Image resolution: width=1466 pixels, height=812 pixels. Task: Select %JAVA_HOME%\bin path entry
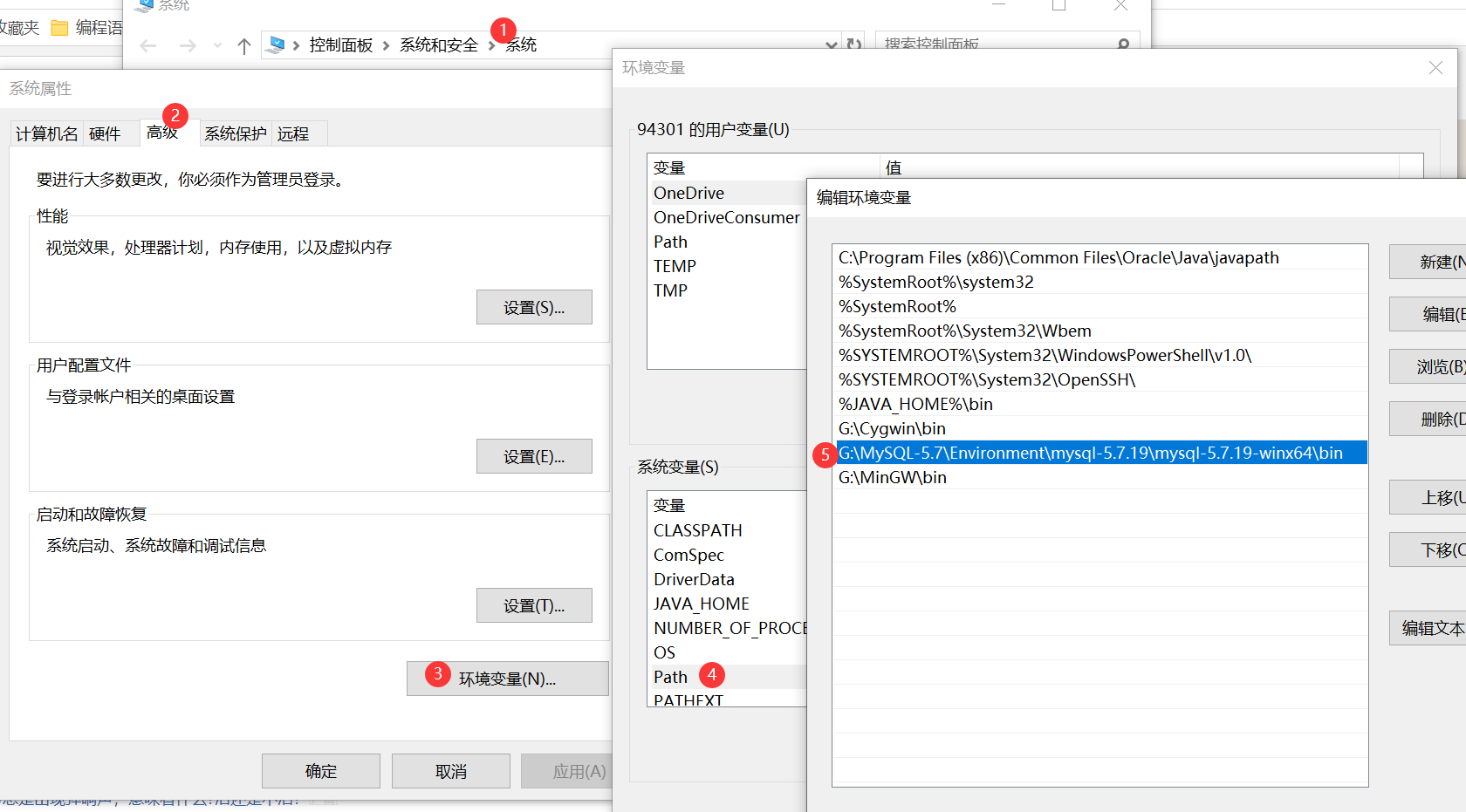click(x=1099, y=404)
